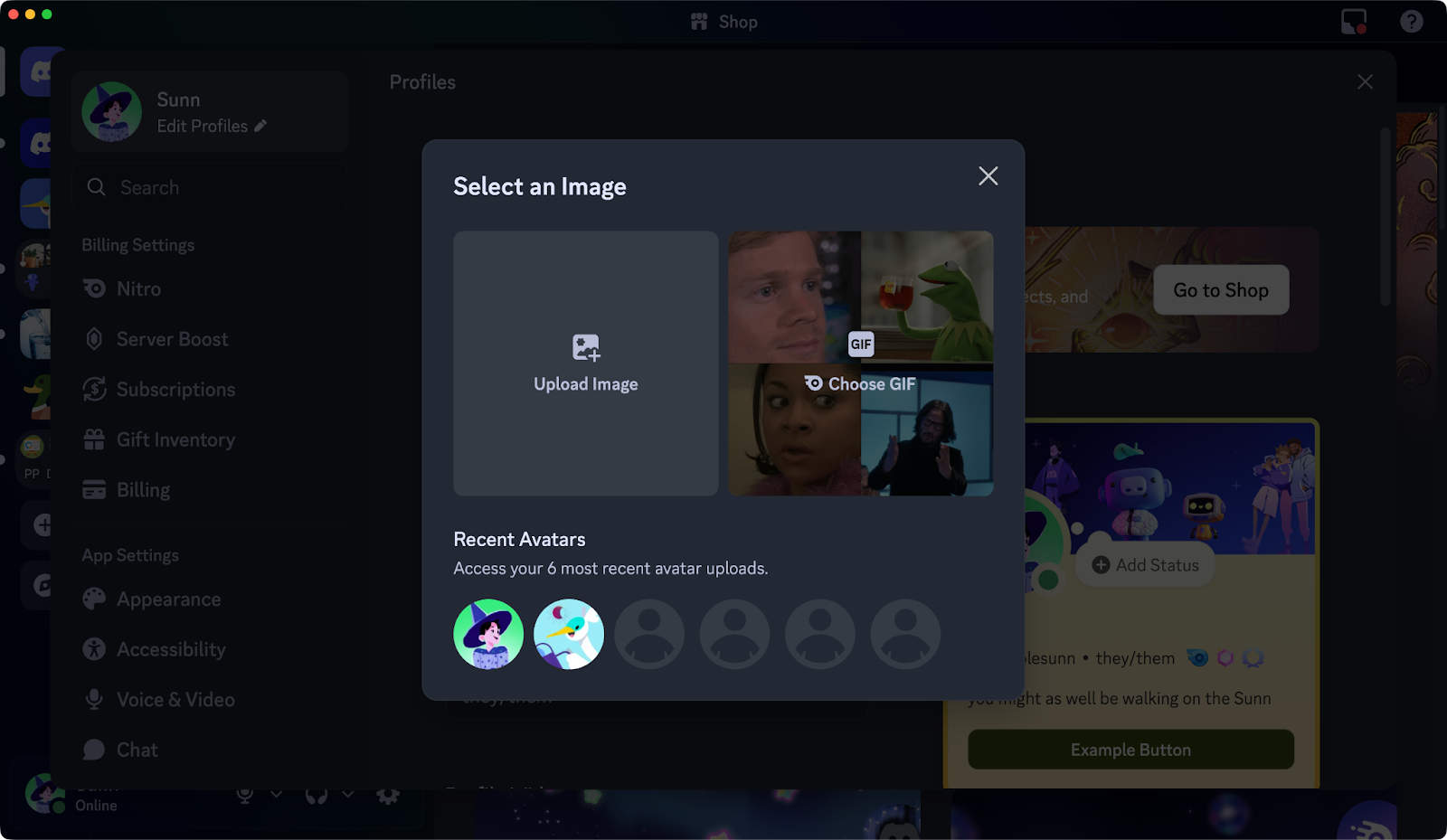Screen dimensions: 1447x840
Task: Toggle the microphone mute icon
Action: 245,794
